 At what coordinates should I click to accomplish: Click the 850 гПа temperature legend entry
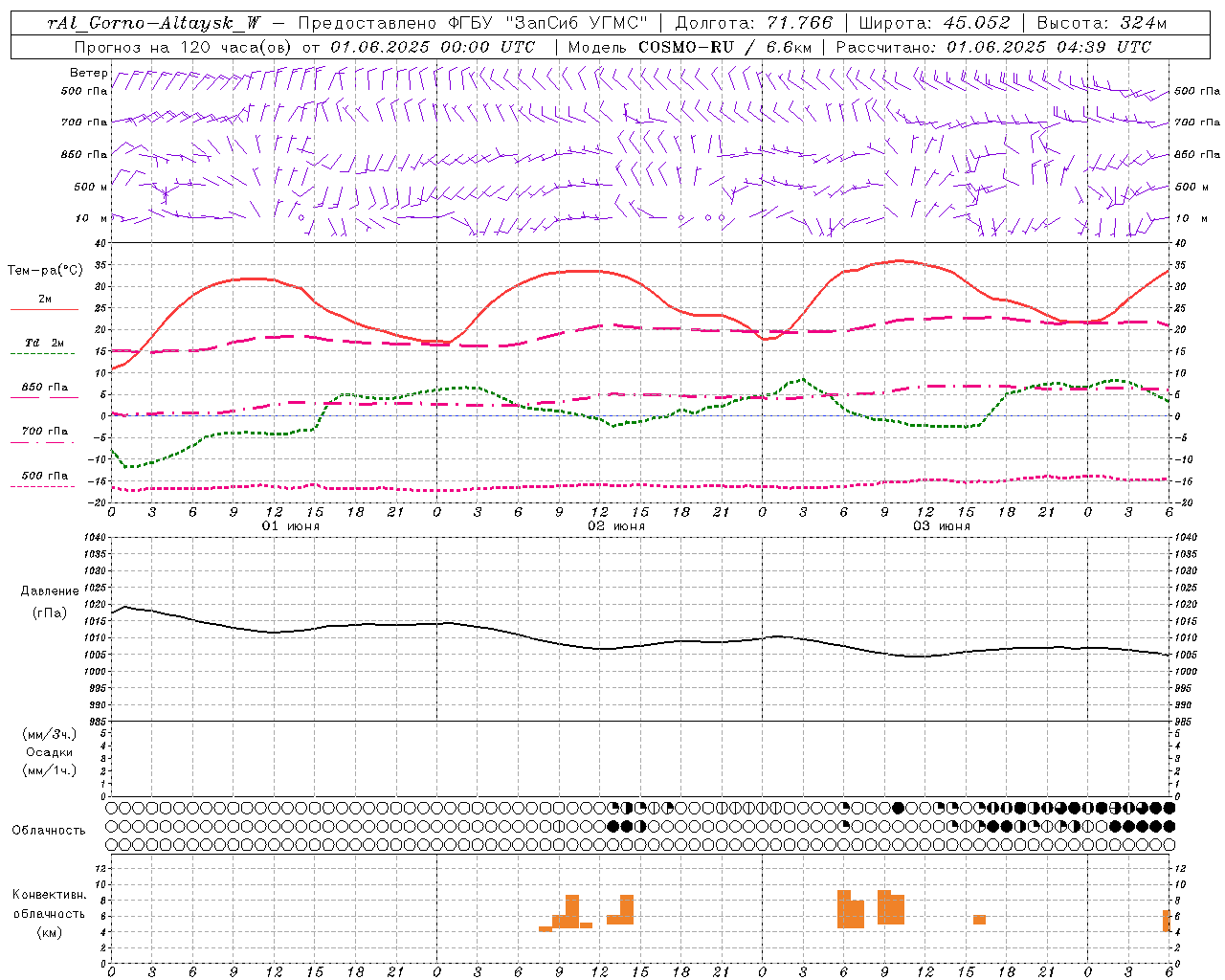point(45,388)
